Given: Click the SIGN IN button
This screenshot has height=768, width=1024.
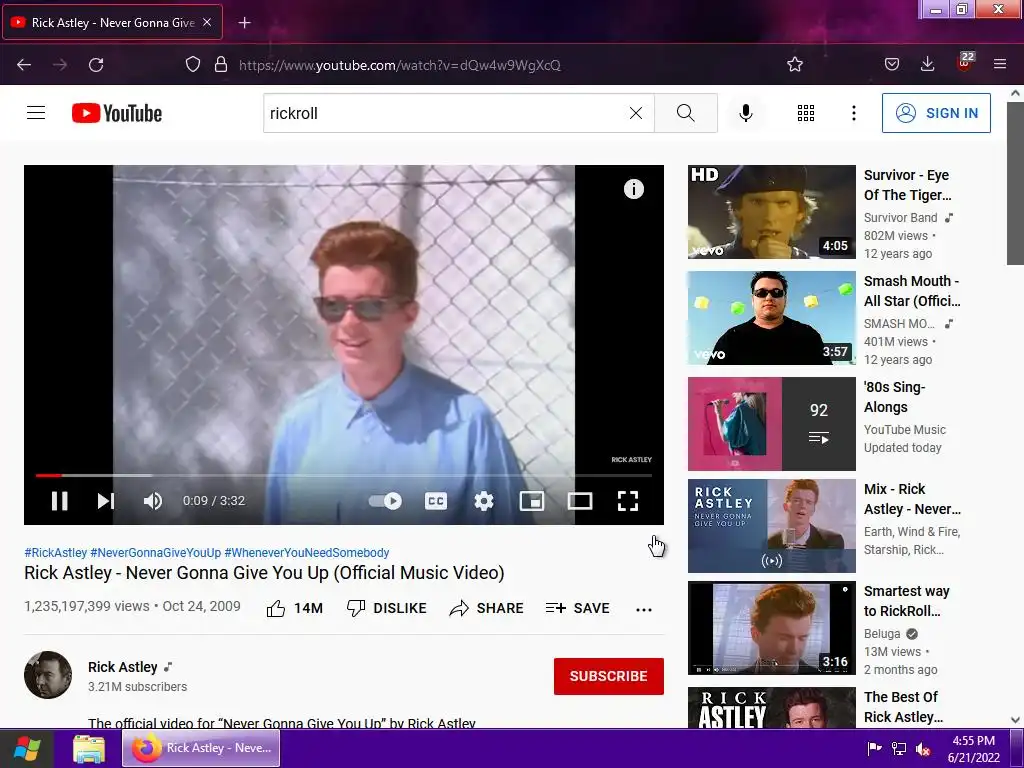Looking at the screenshot, I should point(936,113).
